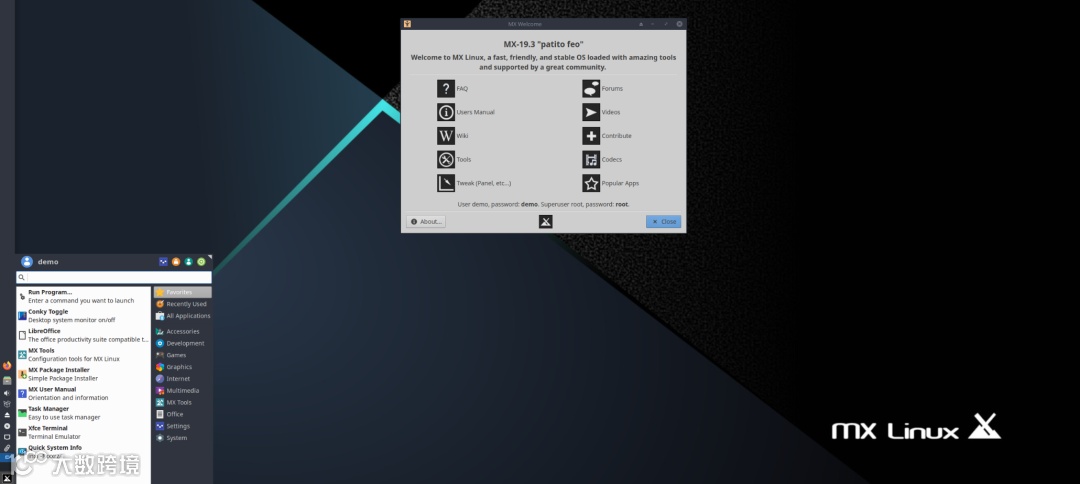Click the green log out icon
Viewport: 1080px width, 484px height.
[x=201, y=262]
